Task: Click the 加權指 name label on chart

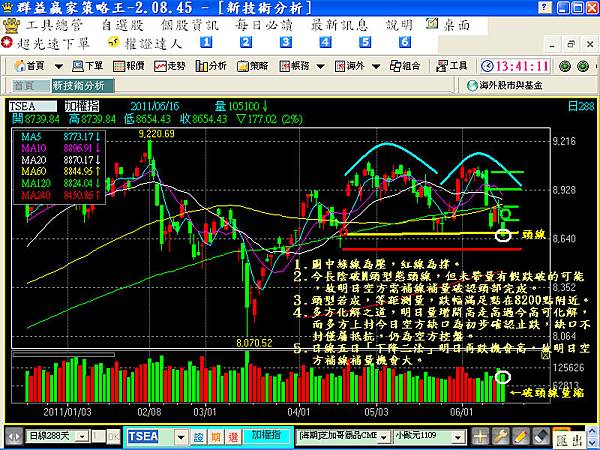Action: pos(82,106)
